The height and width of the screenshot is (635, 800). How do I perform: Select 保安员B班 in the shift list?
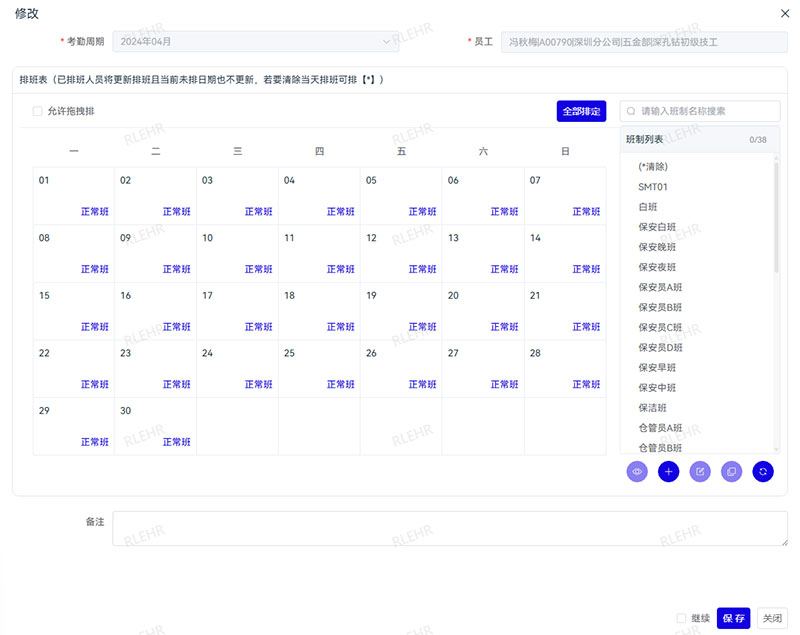[660, 307]
